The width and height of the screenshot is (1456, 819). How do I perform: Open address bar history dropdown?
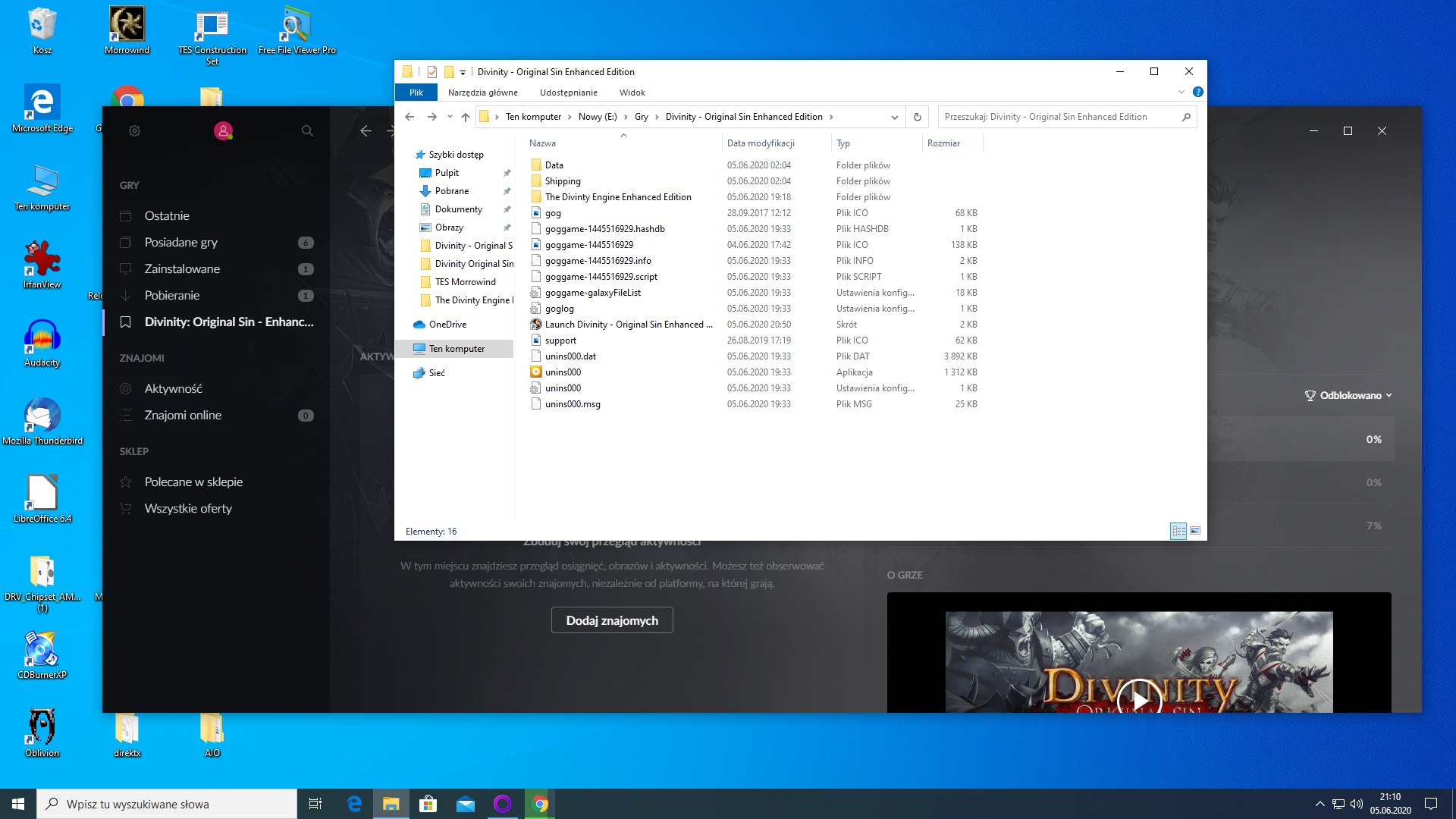pyautogui.click(x=895, y=117)
